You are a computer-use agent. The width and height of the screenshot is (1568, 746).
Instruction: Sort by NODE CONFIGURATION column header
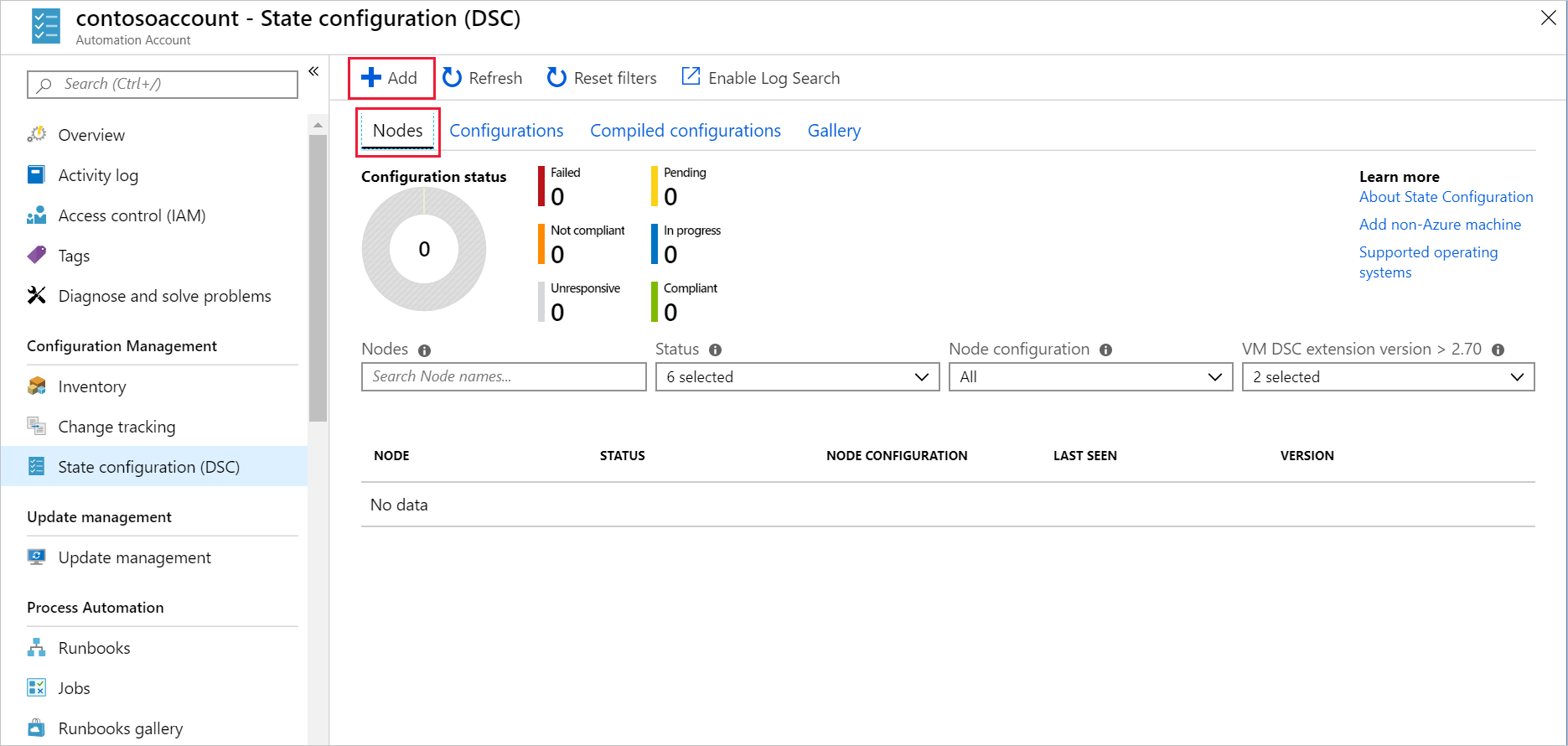tap(897, 455)
